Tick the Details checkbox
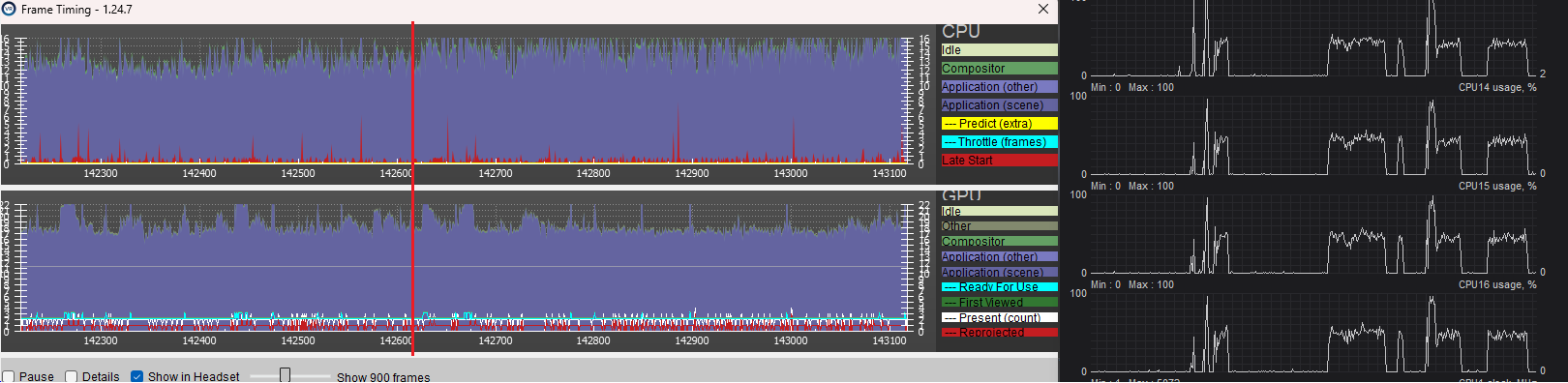The image size is (1568, 383). 72,376
